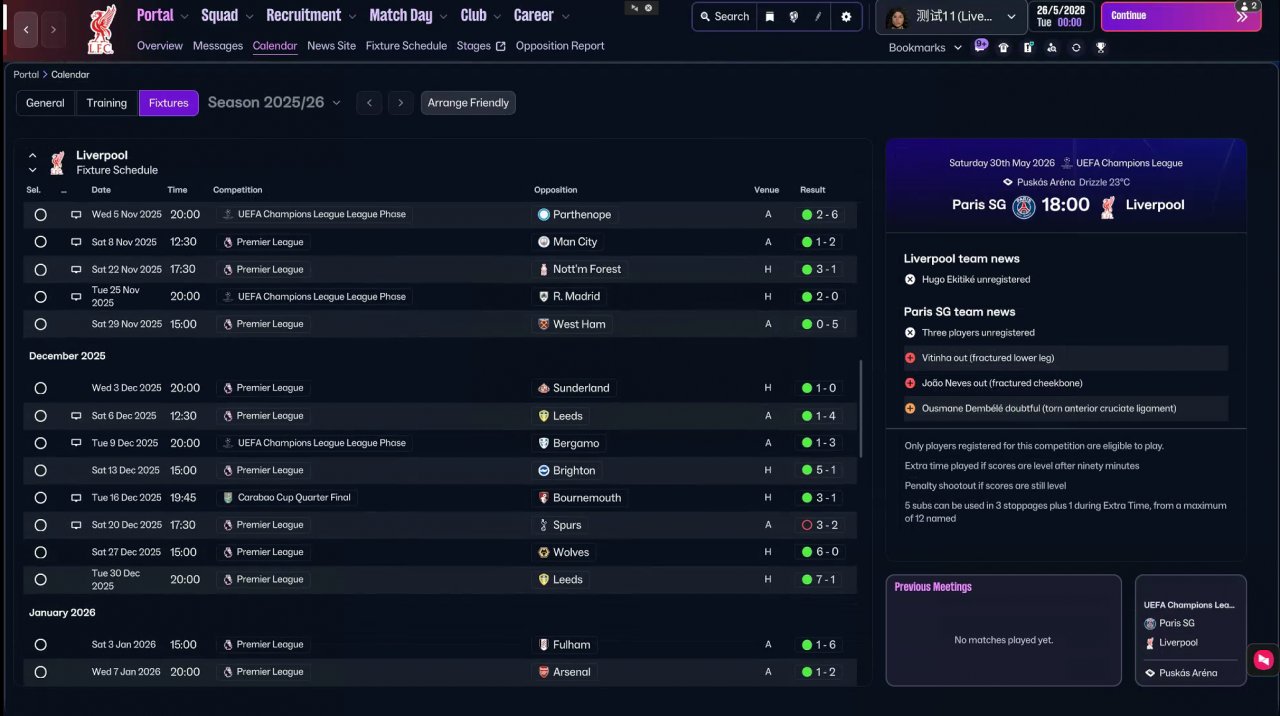Select the radio button for Wolves fixture
Viewport: 1280px width, 716px height.
coord(40,552)
